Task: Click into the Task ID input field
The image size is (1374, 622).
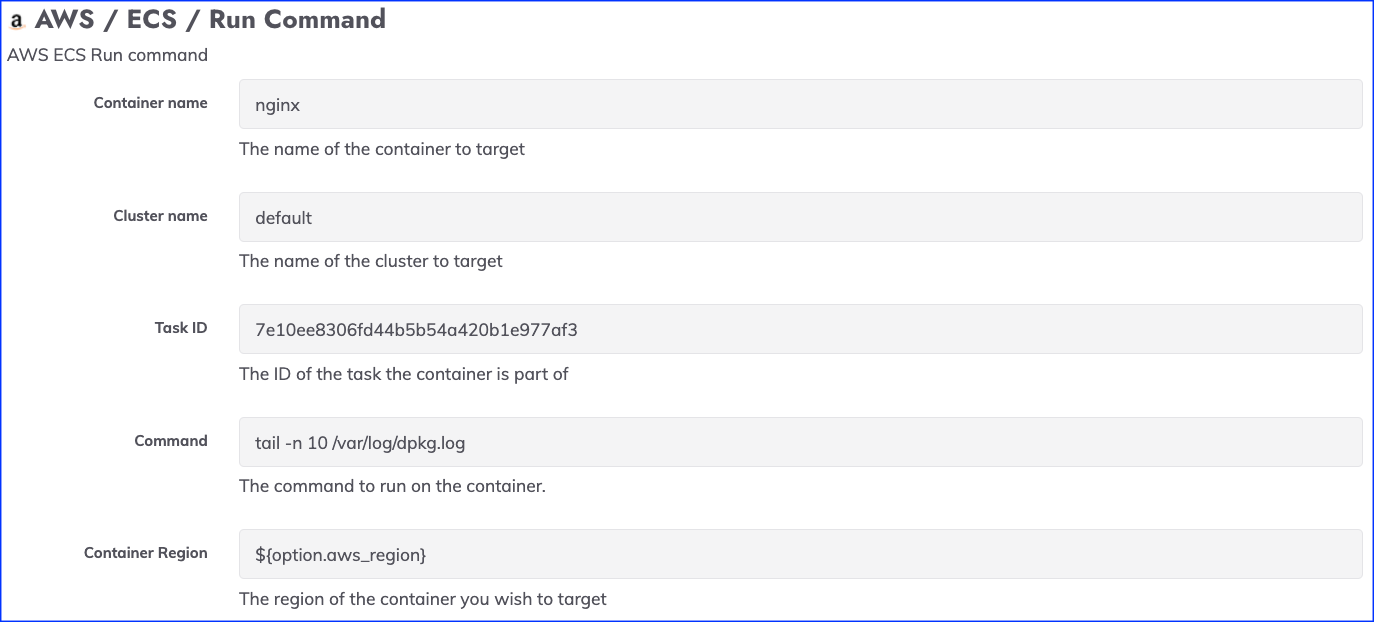Action: pyautogui.click(x=800, y=329)
